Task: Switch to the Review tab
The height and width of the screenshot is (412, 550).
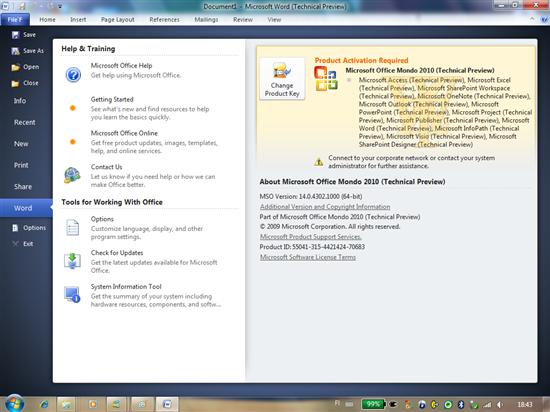Action: coord(243,20)
